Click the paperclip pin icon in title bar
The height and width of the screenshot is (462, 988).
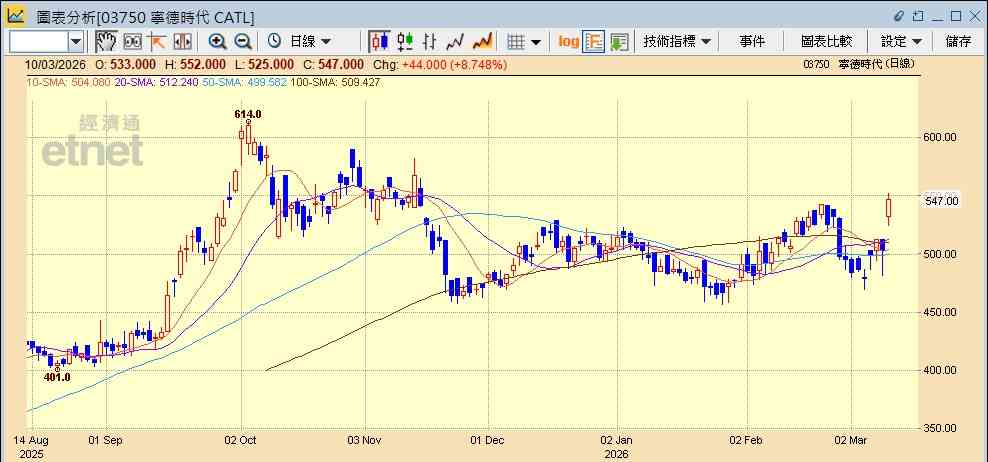point(899,16)
